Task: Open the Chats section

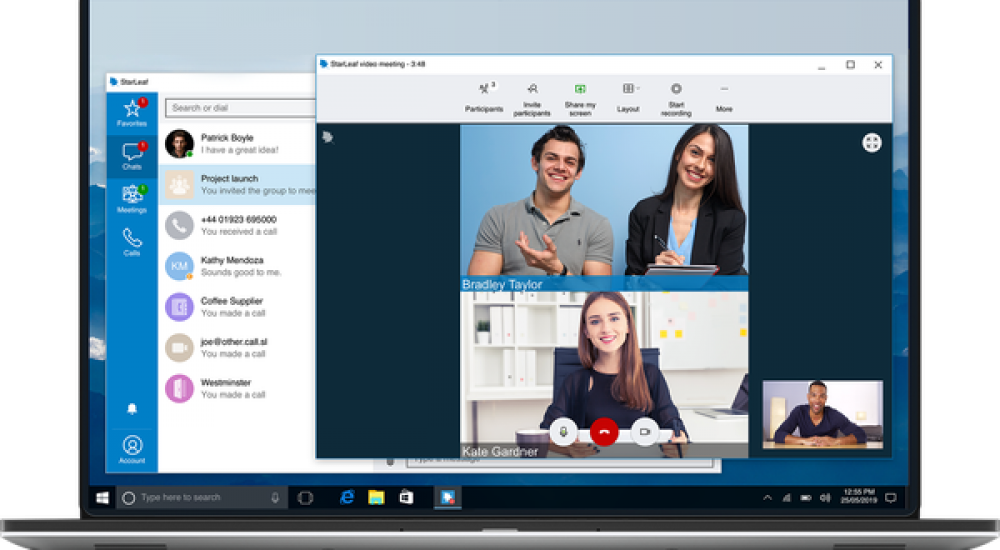Action: pyautogui.click(x=132, y=155)
